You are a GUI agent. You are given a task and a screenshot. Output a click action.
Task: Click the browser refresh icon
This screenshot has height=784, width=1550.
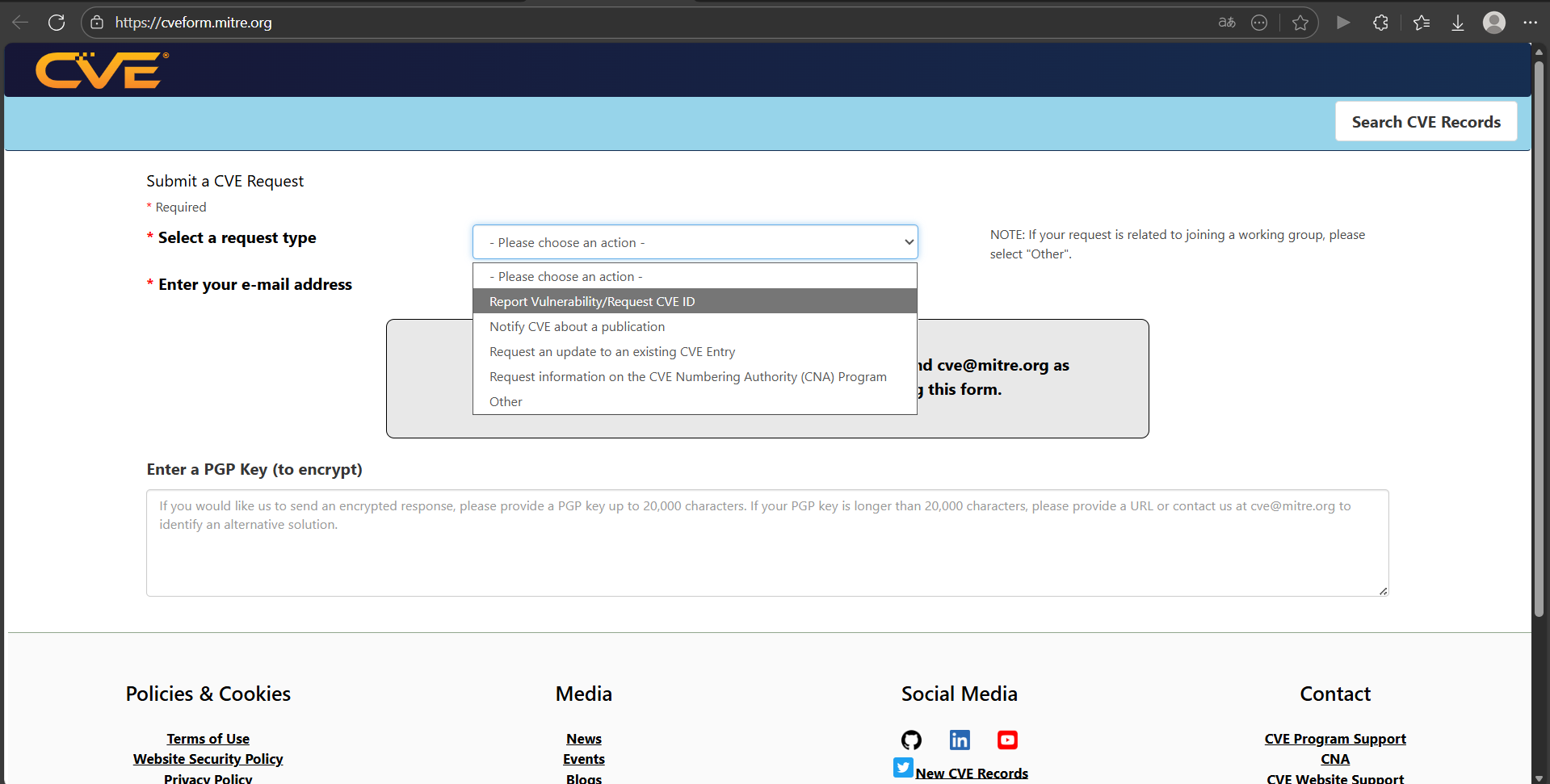(x=57, y=23)
